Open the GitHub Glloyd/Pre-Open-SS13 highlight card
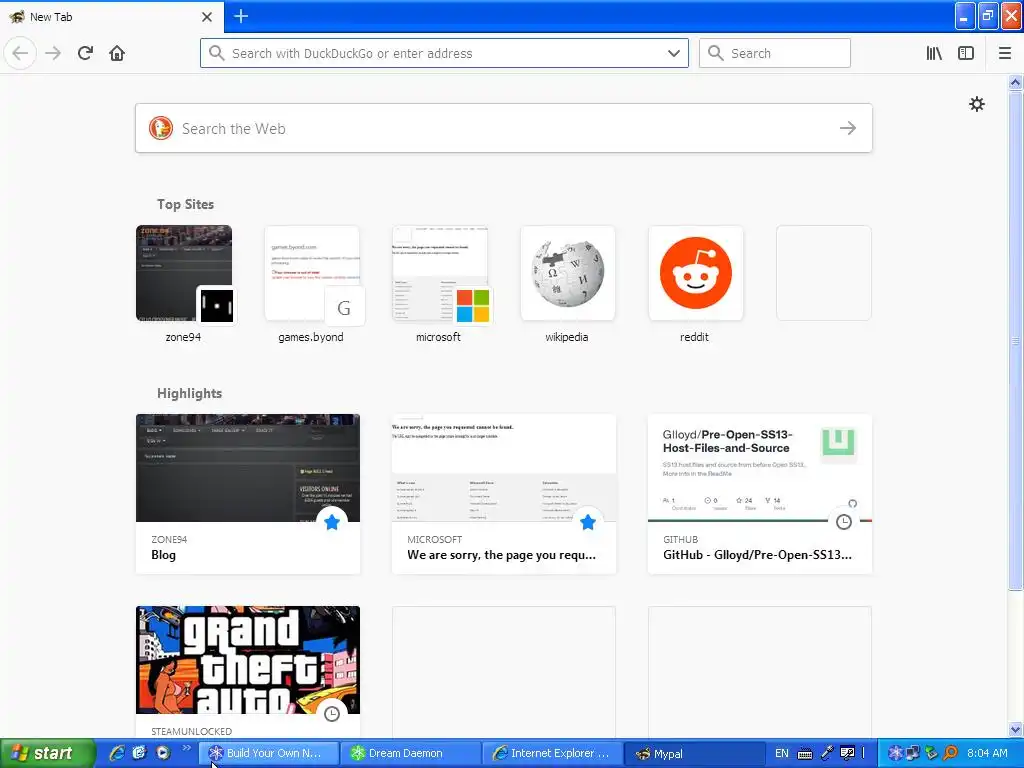The height and width of the screenshot is (768, 1024). tap(760, 494)
